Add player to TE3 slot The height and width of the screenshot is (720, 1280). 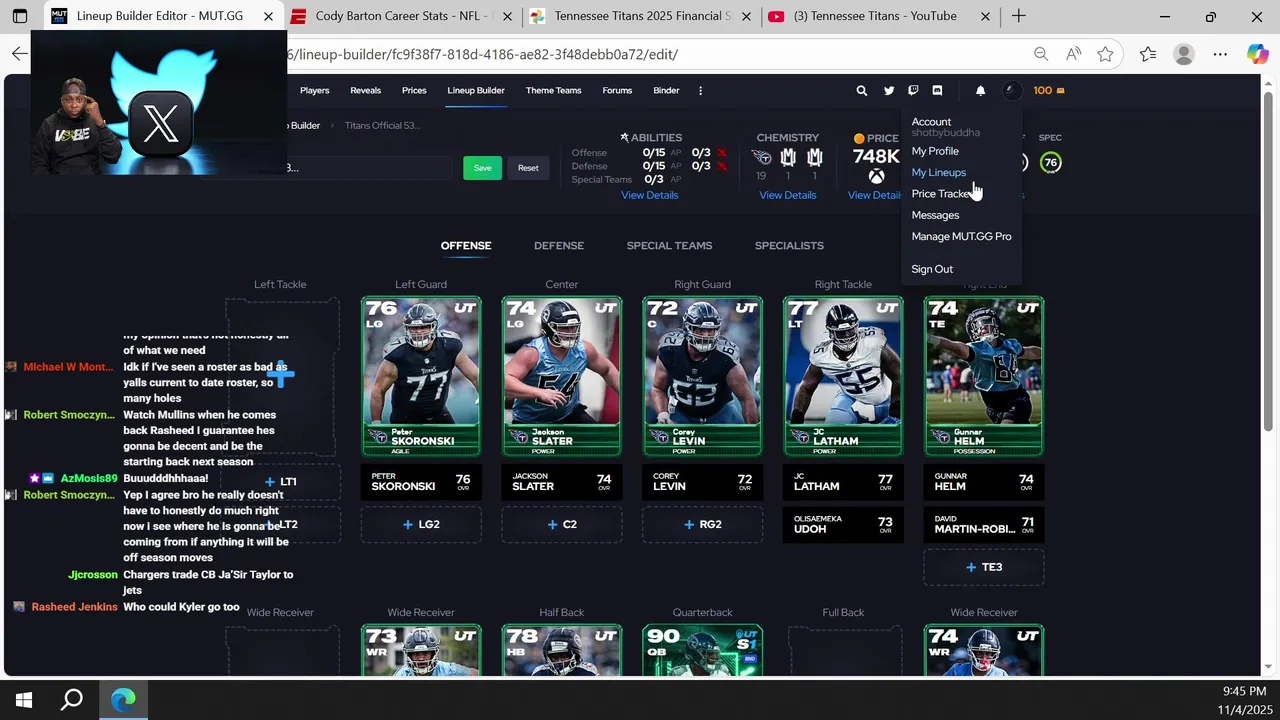point(984,567)
